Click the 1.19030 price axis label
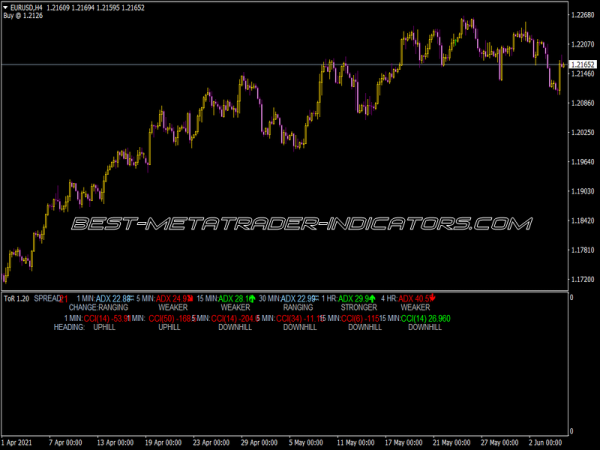The width and height of the screenshot is (600, 450). click(583, 191)
